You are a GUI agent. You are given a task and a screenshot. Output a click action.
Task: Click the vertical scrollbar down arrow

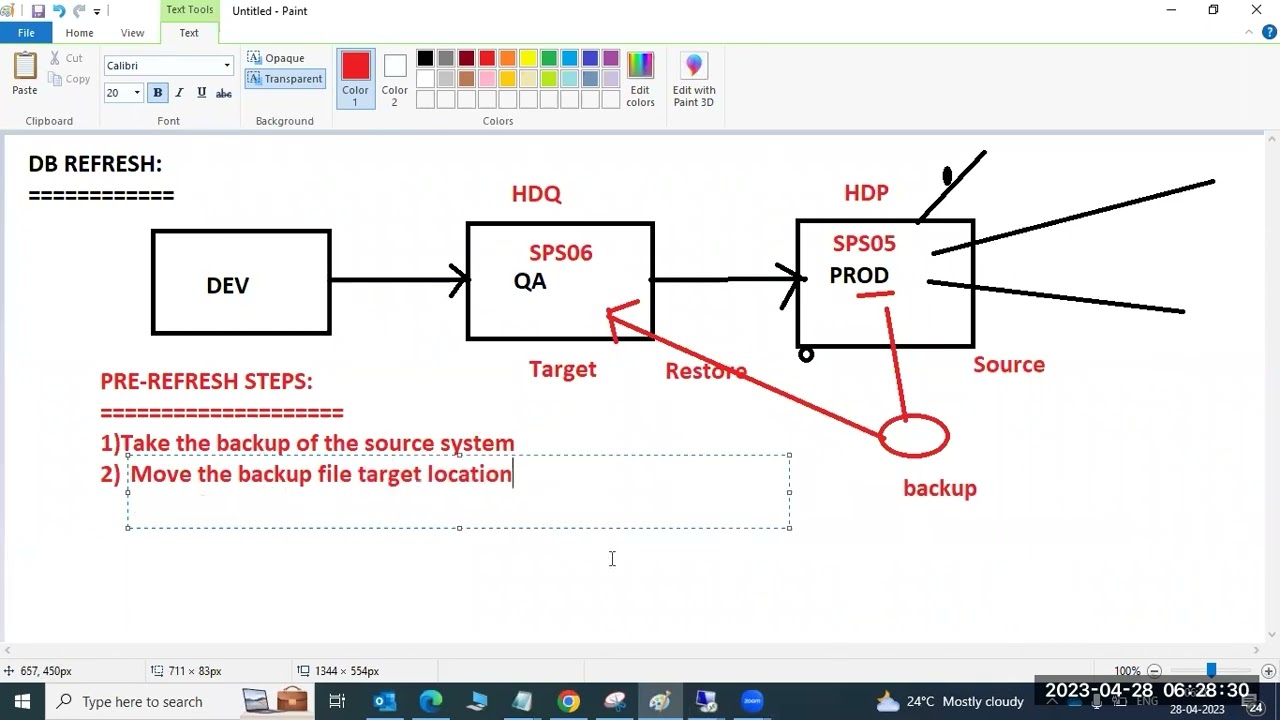click(1272, 634)
